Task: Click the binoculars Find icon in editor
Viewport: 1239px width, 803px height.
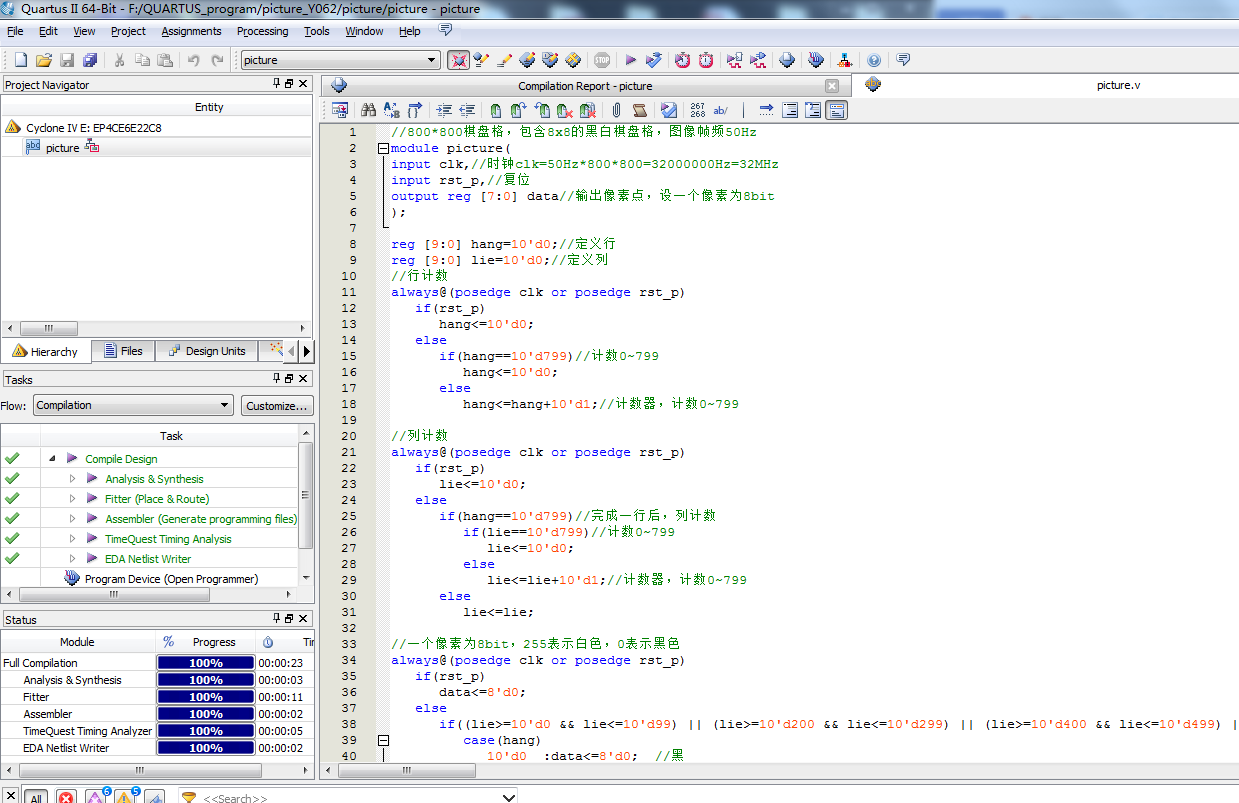Action: (368, 110)
